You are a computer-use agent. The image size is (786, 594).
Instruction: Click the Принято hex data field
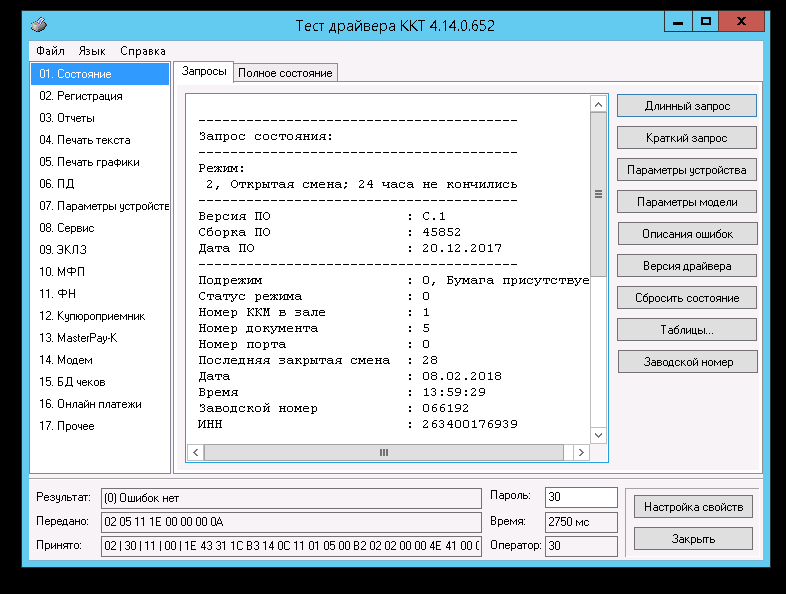tap(291, 546)
